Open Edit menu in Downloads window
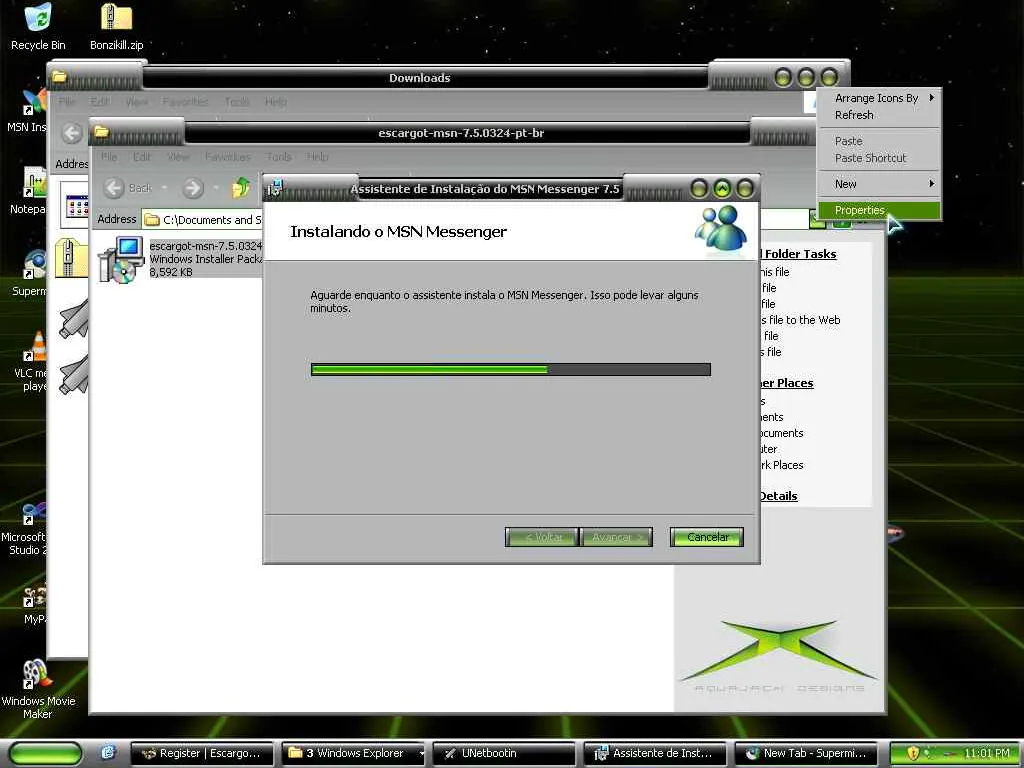Viewport: 1024px width, 768px height. [99, 102]
